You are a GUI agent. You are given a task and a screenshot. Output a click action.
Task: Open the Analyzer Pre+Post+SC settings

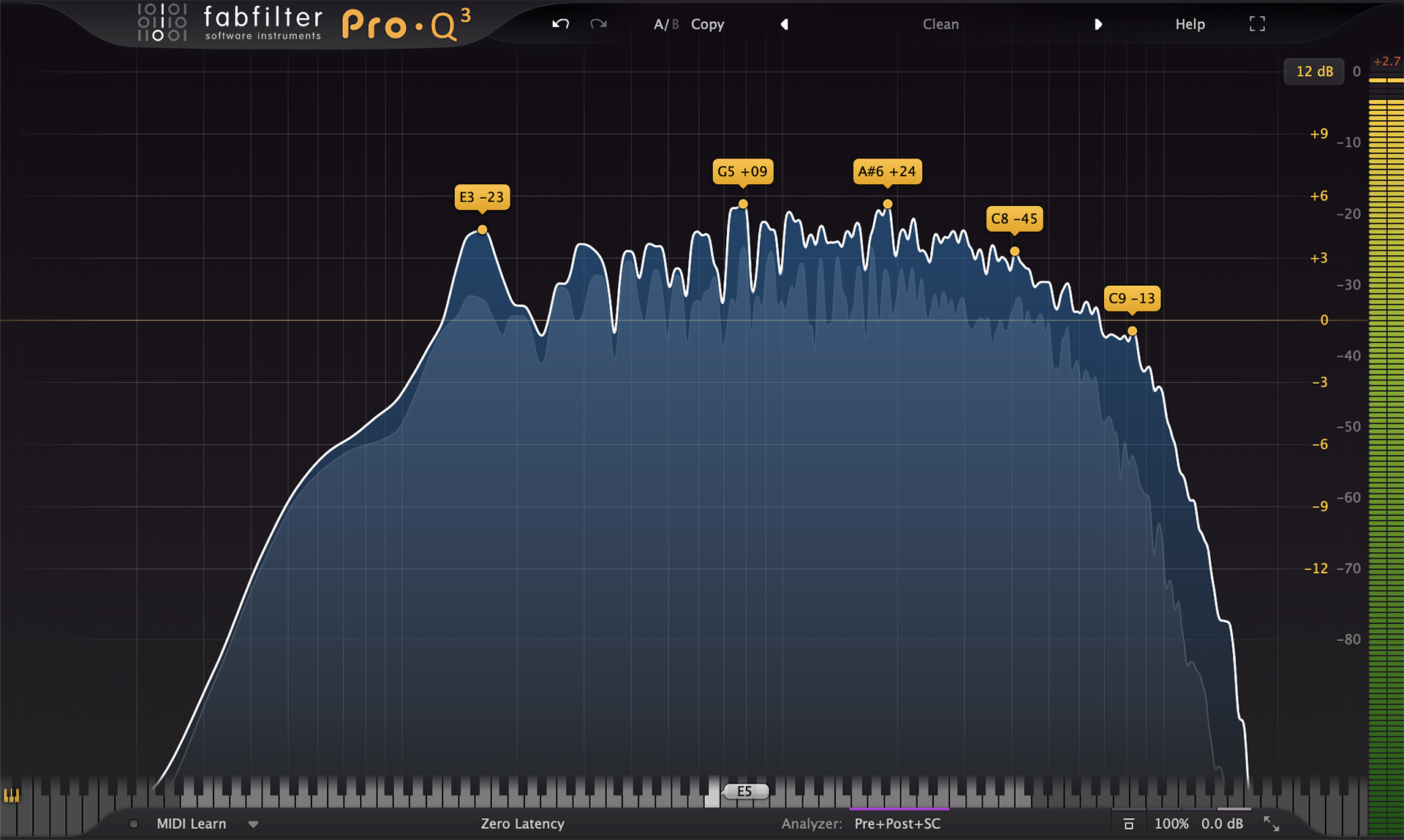click(x=897, y=824)
